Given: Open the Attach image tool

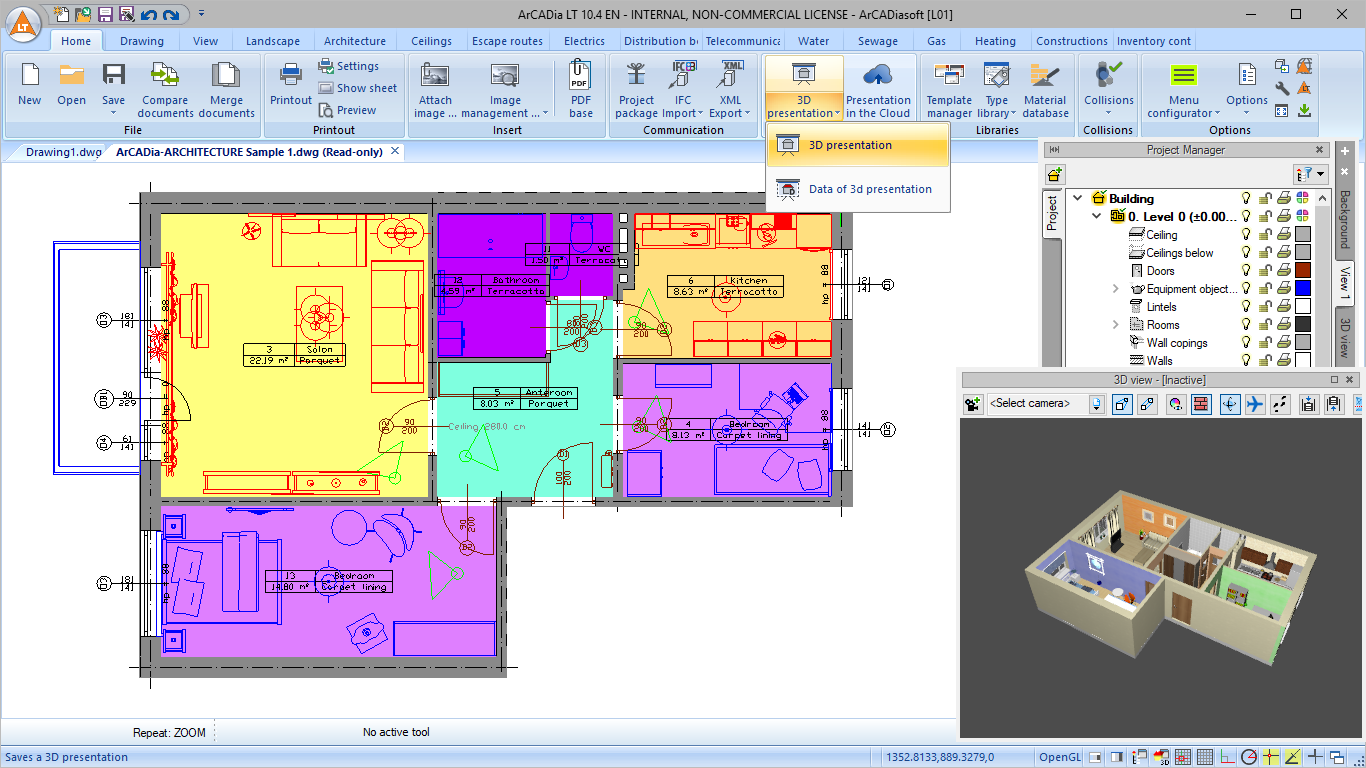Looking at the screenshot, I should (x=435, y=88).
